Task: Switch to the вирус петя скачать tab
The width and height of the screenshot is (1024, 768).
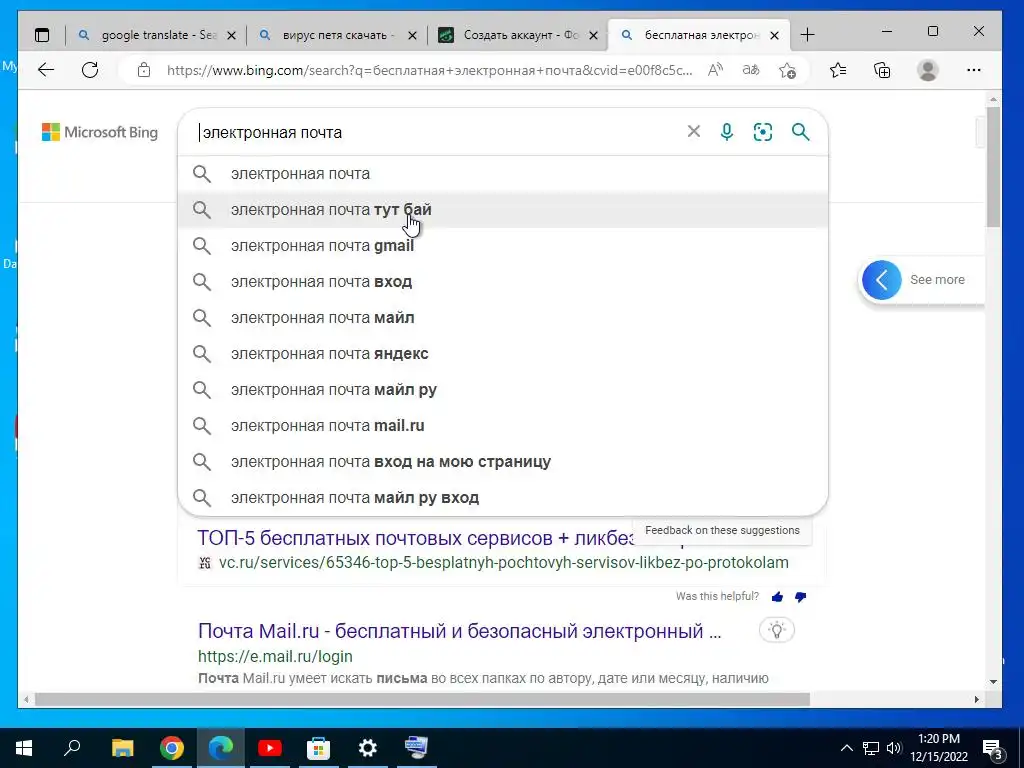Action: click(x=336, y=35)
